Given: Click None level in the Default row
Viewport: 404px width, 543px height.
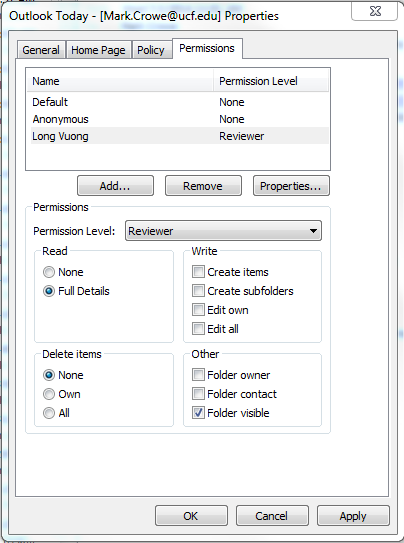Looking at the screenshot, I should pos(232,102).
